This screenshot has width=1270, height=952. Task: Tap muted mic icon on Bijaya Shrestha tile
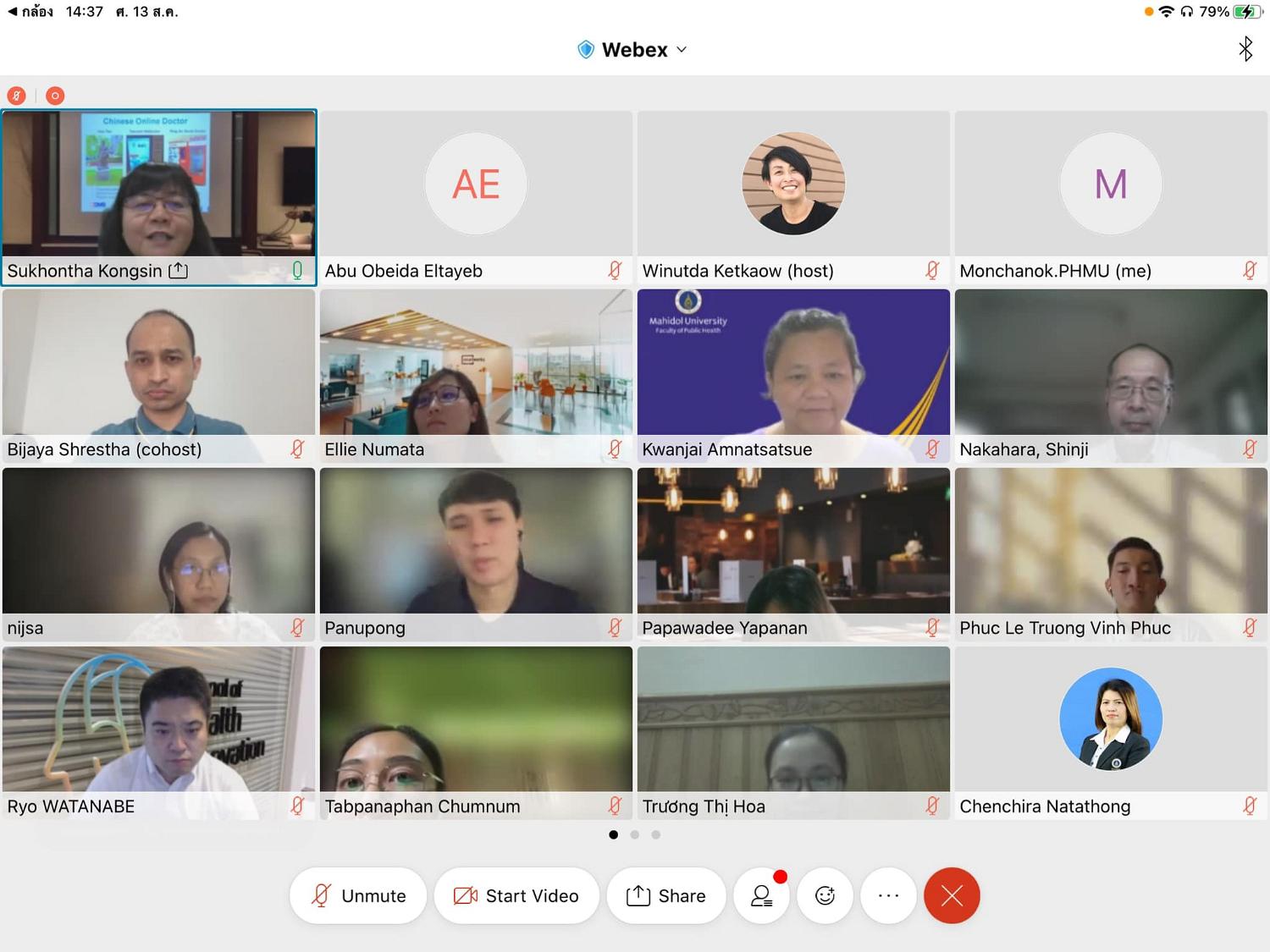pyautogui.click(x=297, y=448)
